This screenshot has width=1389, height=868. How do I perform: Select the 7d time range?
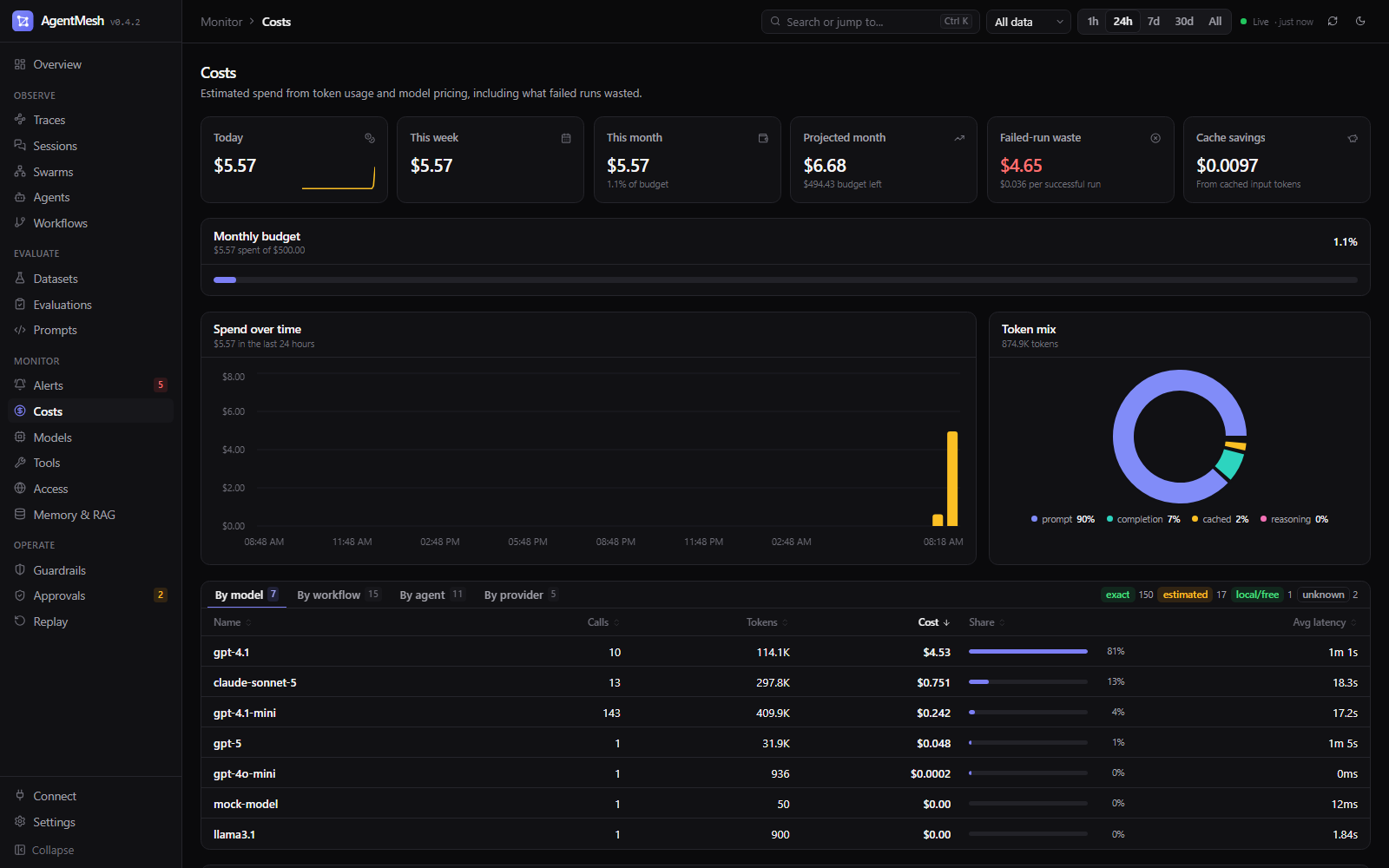(1153, 22)
